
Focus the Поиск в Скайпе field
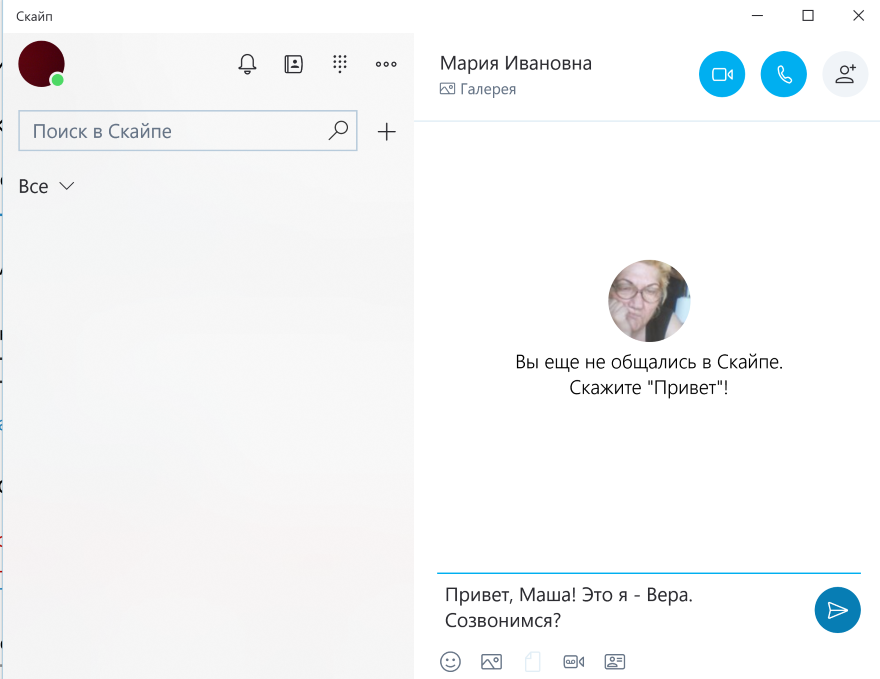coord(188,131)
